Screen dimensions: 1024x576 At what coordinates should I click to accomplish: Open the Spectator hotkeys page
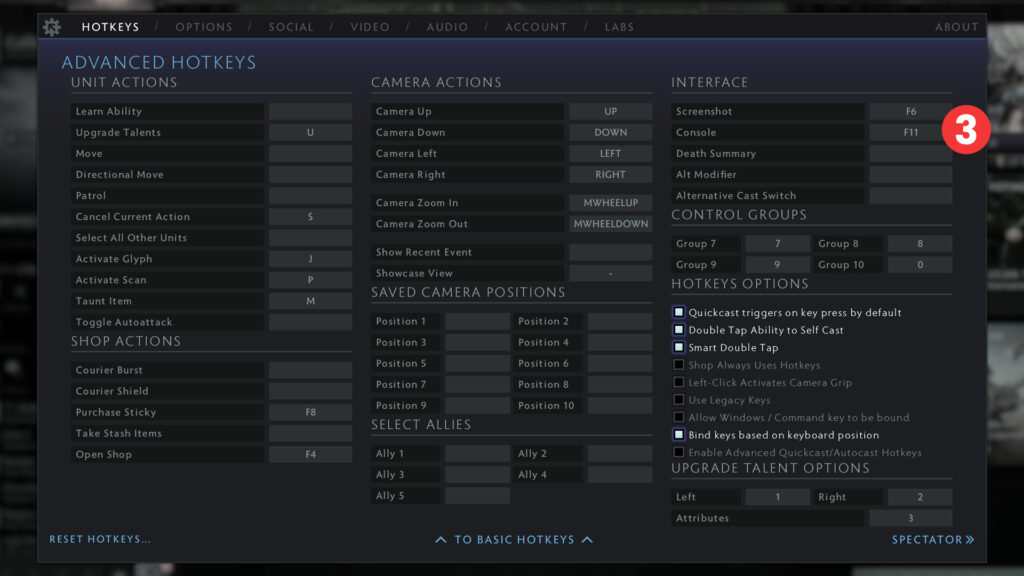click(x=932, y=540)
